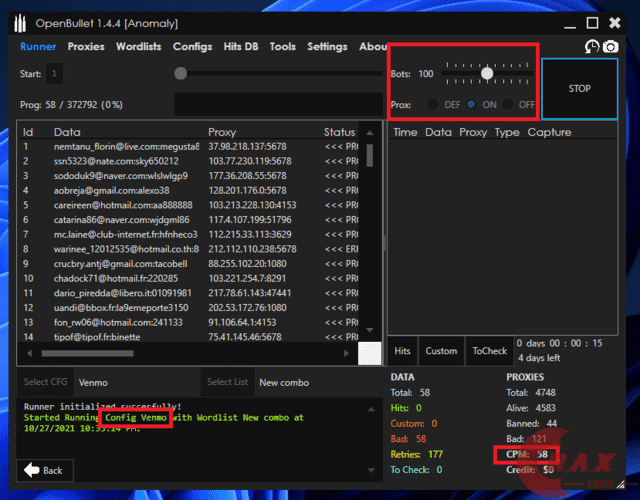The height and width of the screenshot is (500, 640).
Task: Click the Bots count slider handle
Action: (487, 73)
